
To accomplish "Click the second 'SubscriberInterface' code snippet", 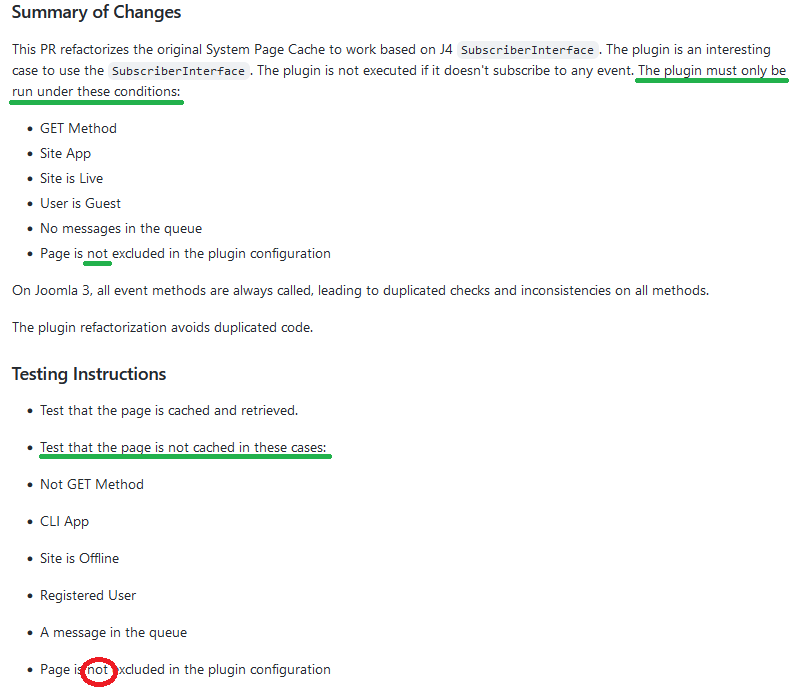I will [x=178, y=71].
